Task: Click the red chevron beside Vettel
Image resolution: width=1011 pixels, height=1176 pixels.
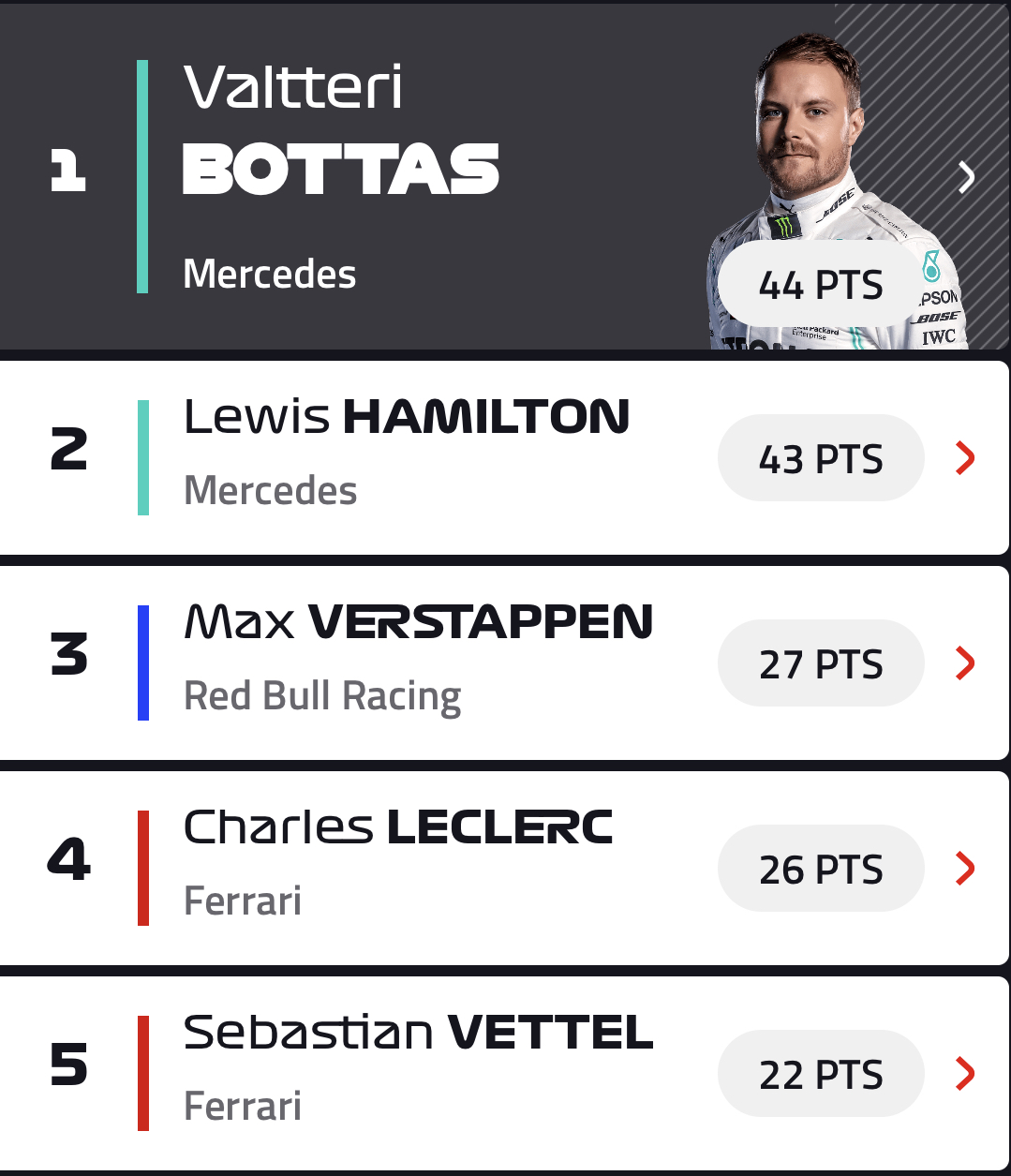Action: (x=965, y=1073)
